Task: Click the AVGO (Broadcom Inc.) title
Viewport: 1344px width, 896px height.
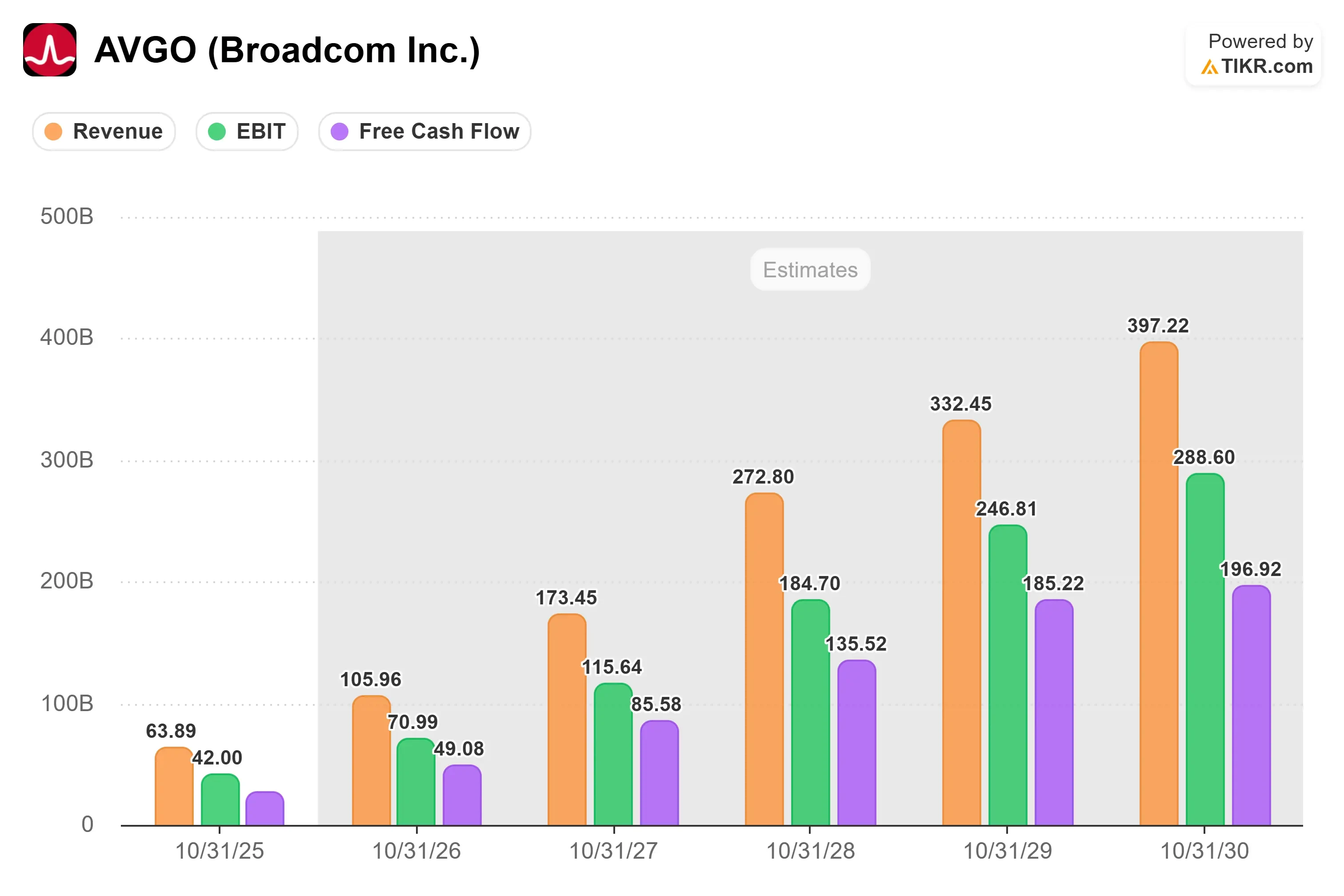Action: pyautogui.click(x=287, y=50)
